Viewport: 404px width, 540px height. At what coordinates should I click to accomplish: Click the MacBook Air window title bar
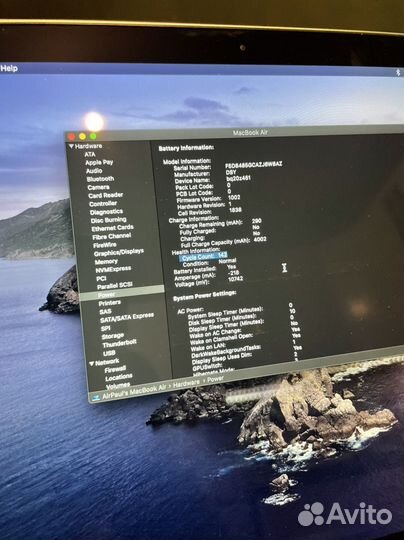click(250, 133)
